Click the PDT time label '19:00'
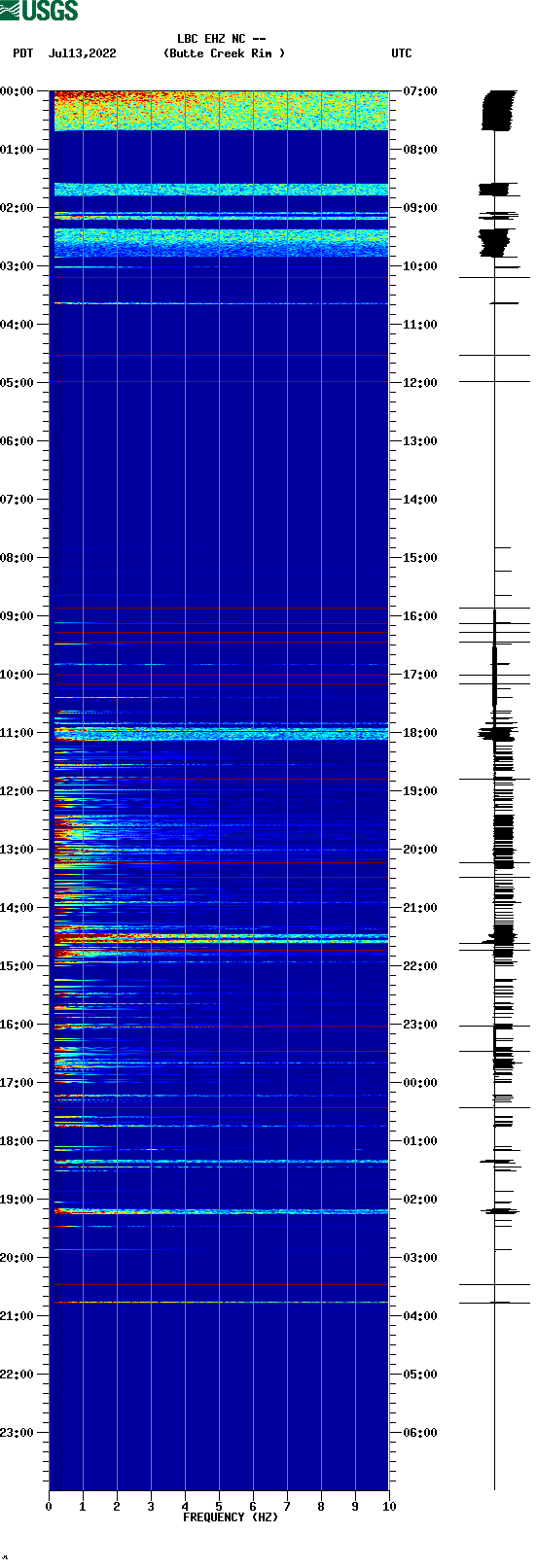This screenshot has width=537, height=1568. [x=17, y=1200]
